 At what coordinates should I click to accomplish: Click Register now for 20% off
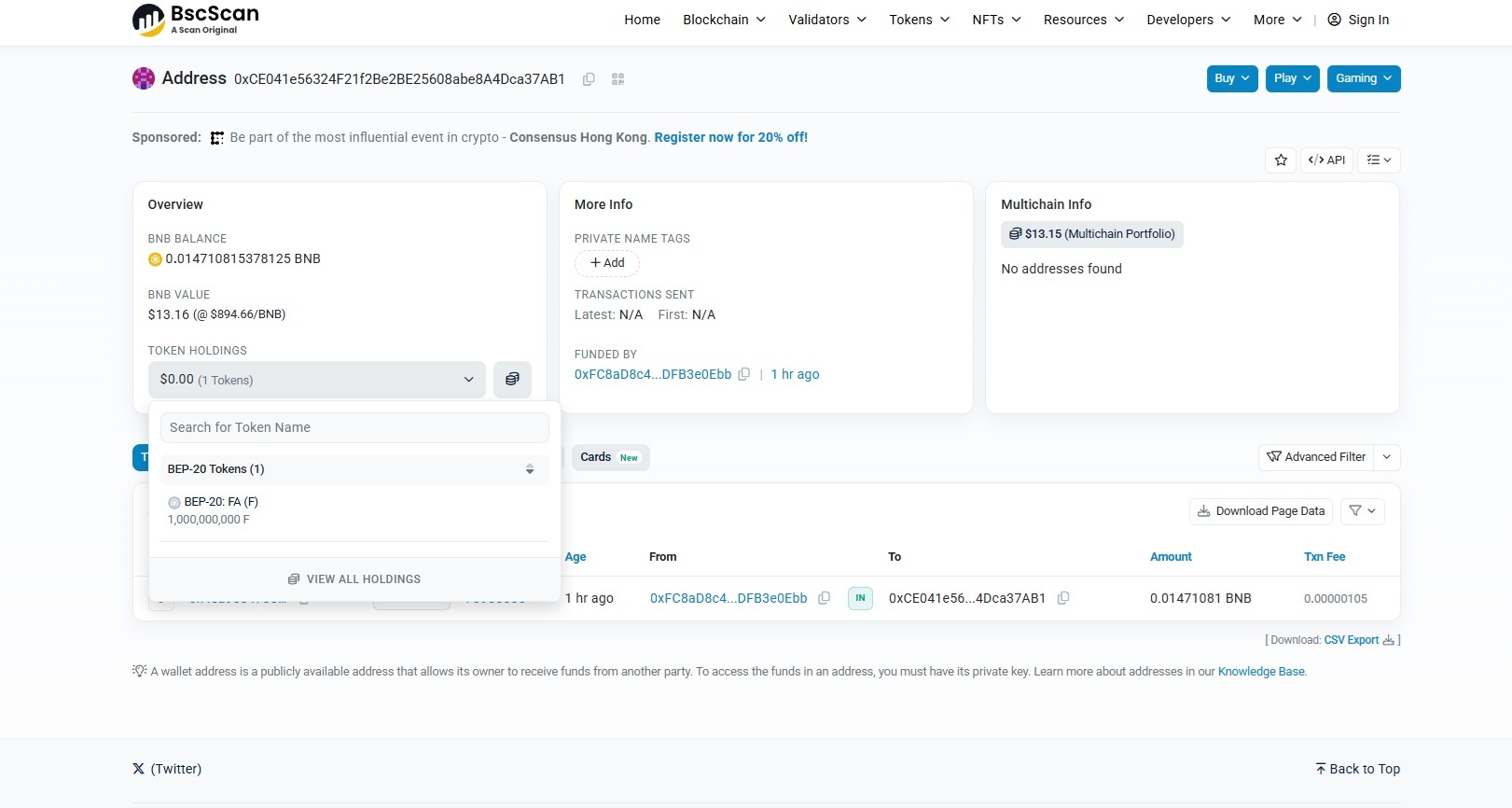pos(731,137)
